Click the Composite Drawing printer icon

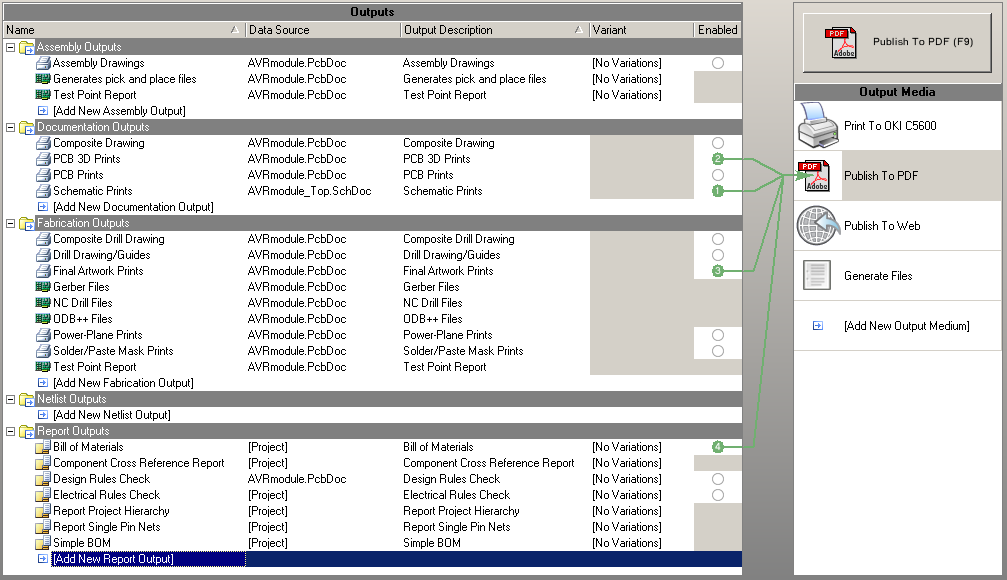(x=43, y=143)
